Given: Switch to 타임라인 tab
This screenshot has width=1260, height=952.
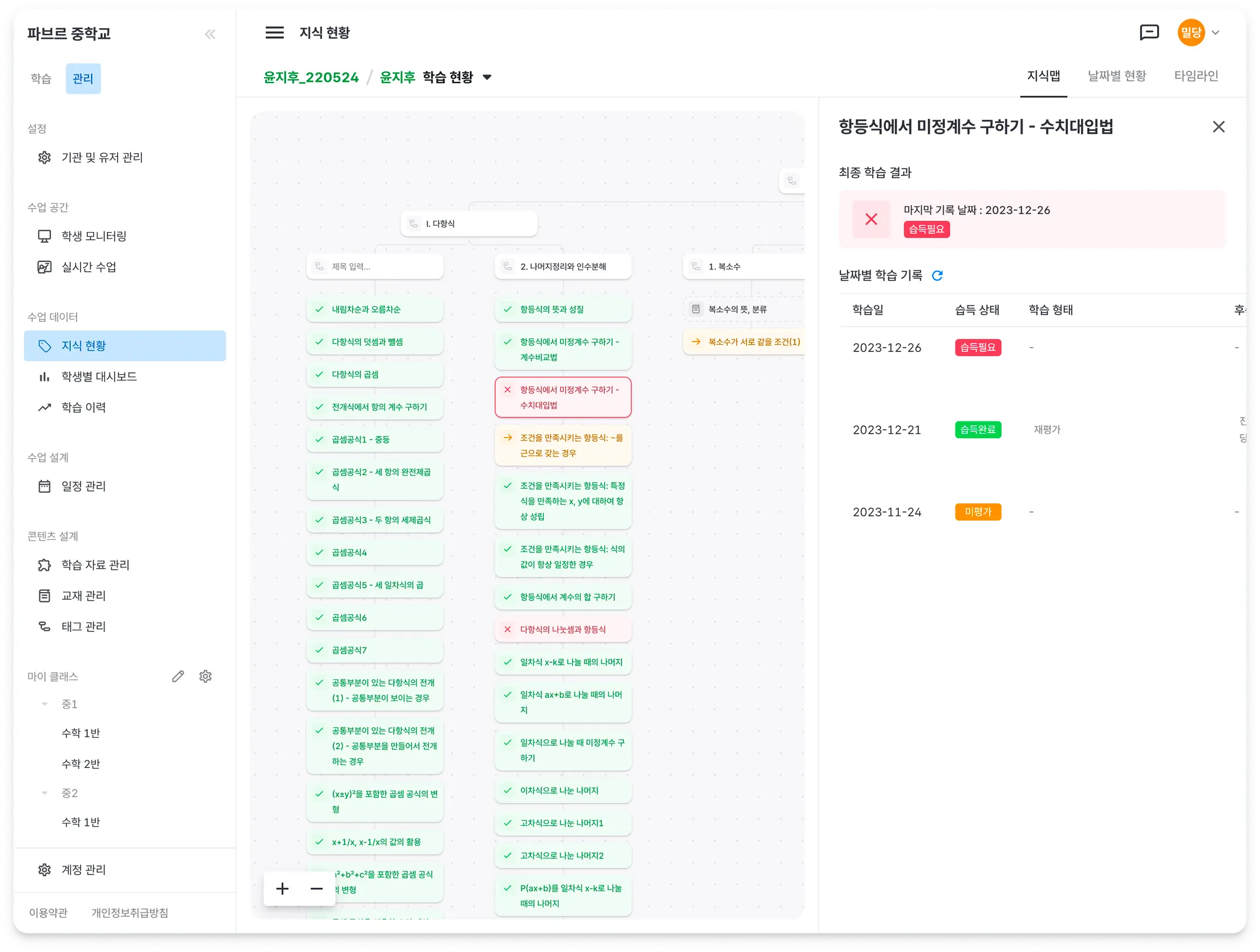Looking at the screenshot, I should (x=1196, y=76).
